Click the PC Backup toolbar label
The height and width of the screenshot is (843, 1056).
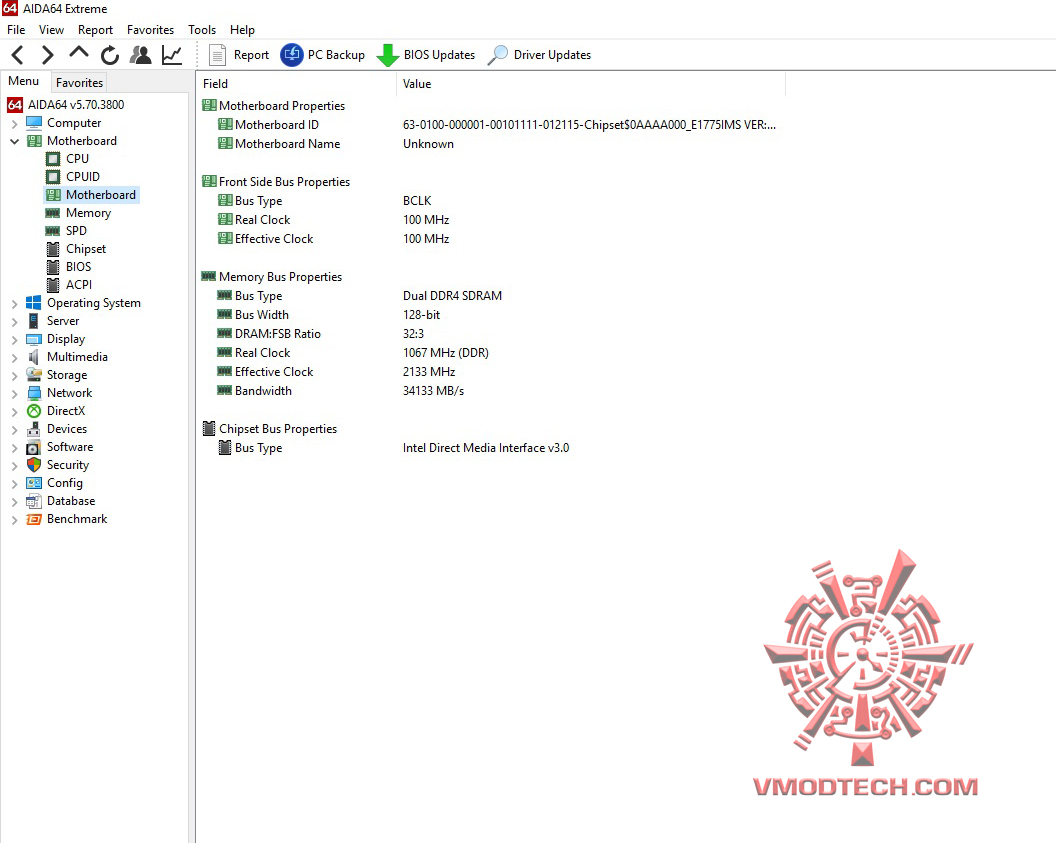click(336, 55)
